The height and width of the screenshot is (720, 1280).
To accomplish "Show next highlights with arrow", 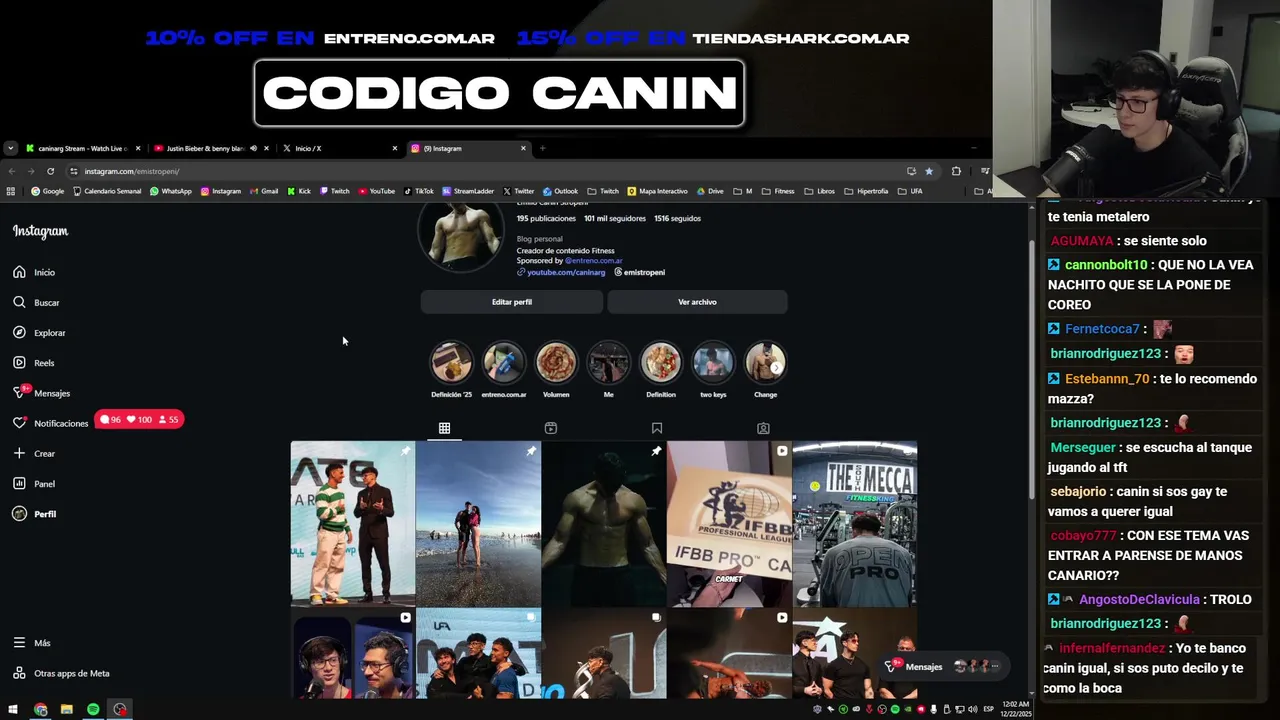I will click(x=776, y=368).
